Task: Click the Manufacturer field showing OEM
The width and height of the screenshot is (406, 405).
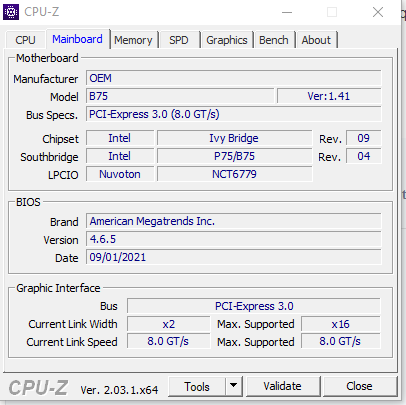Action: click(x=234, y=78)
